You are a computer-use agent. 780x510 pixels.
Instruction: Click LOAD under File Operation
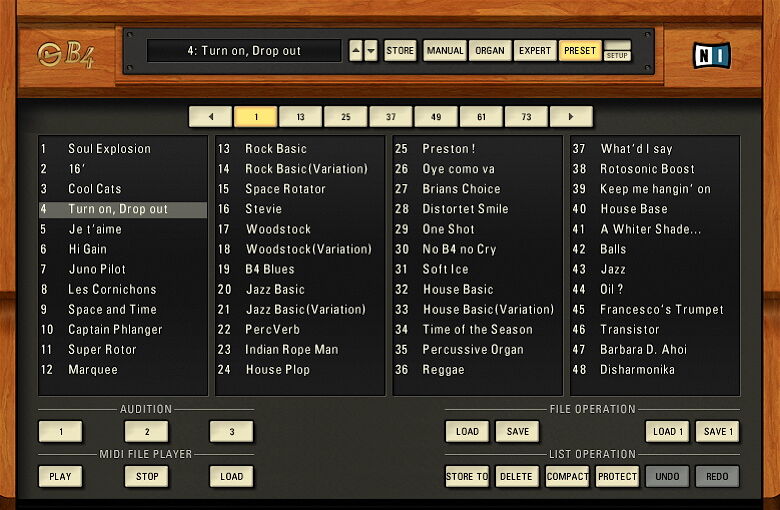tap(467, 431)
